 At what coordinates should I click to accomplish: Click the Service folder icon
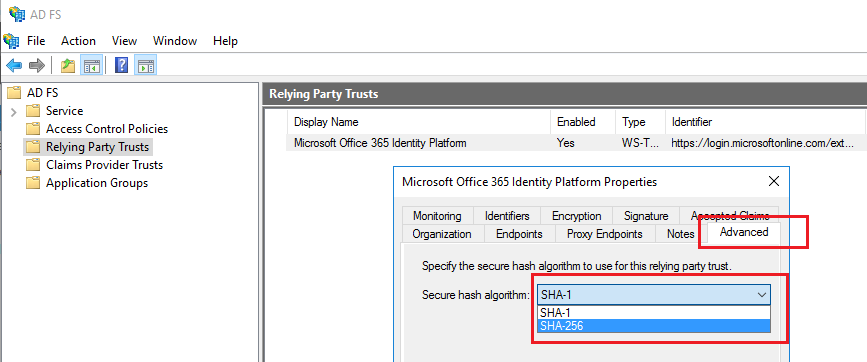(x=33, y=111)
